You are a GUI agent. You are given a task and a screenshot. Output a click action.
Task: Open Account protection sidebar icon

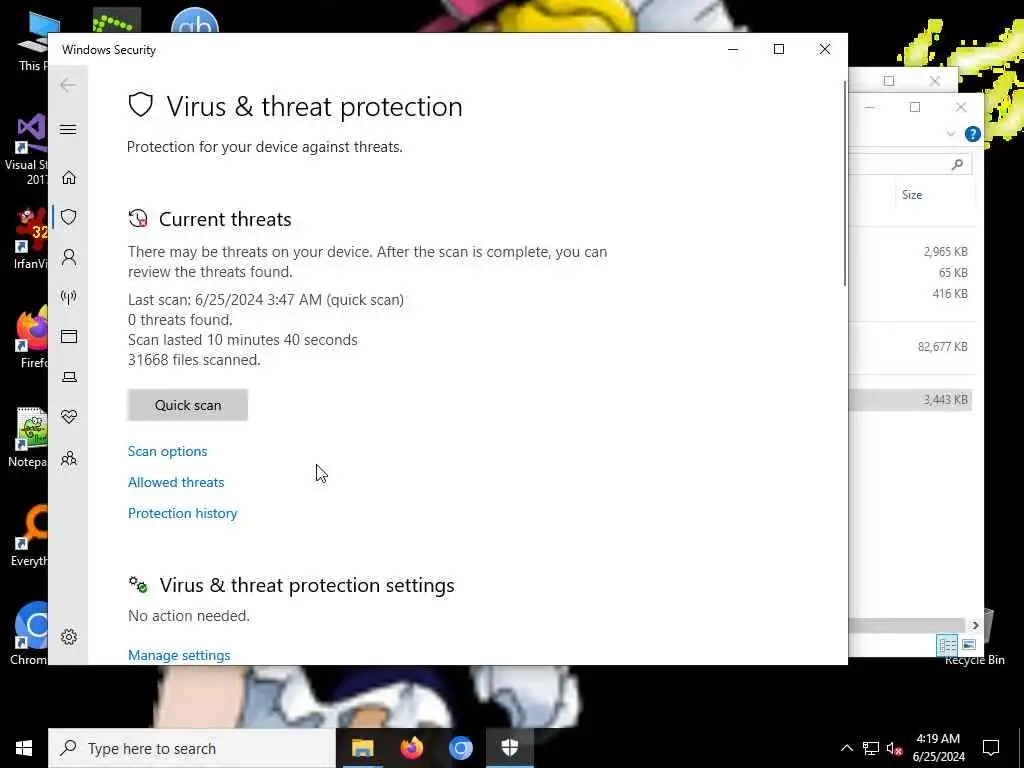pyautogui.click(x=69, y=258)
